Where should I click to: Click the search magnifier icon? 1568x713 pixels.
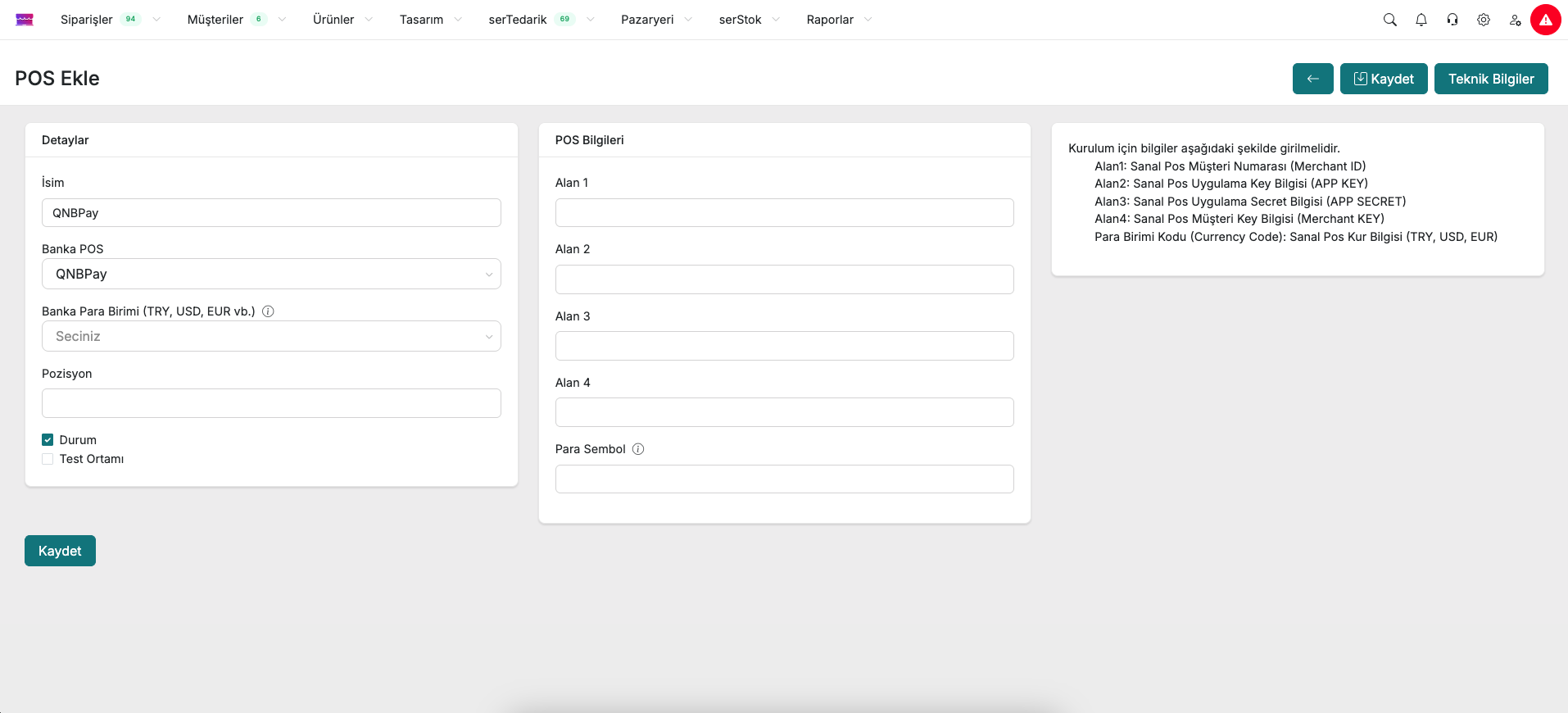(1389, 20)
